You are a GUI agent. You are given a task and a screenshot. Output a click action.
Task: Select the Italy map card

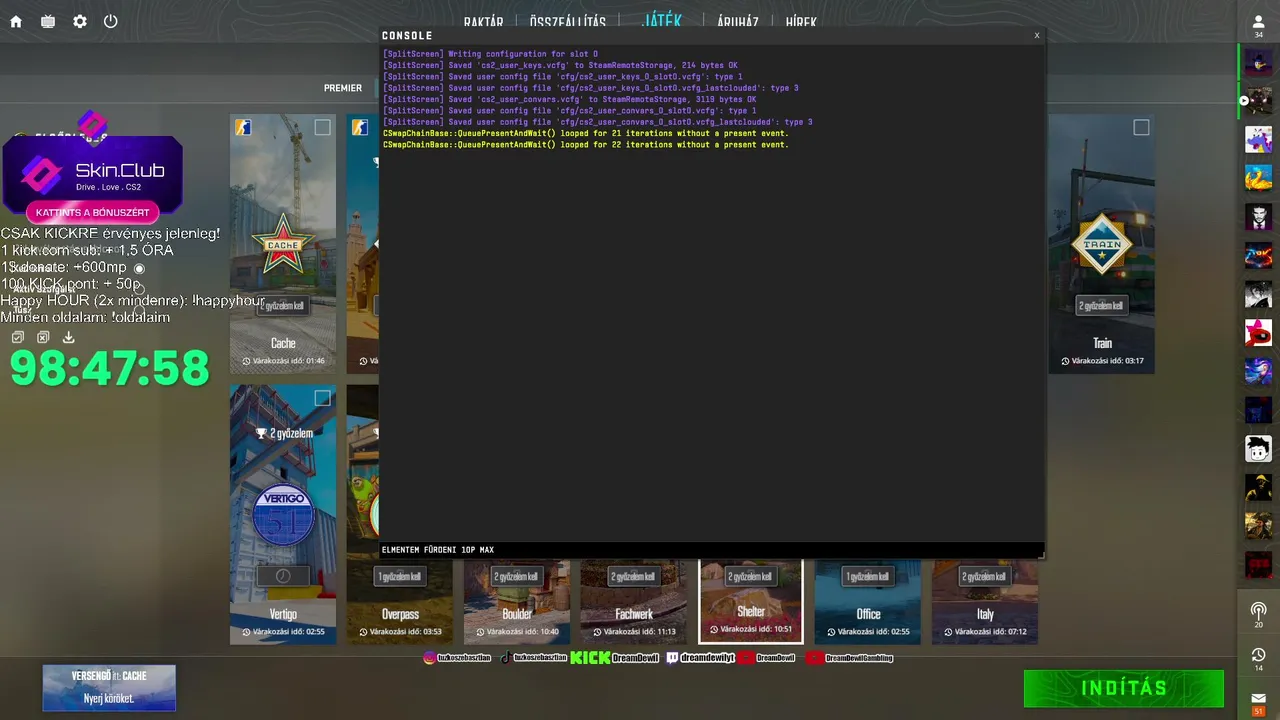coord(985,601)
